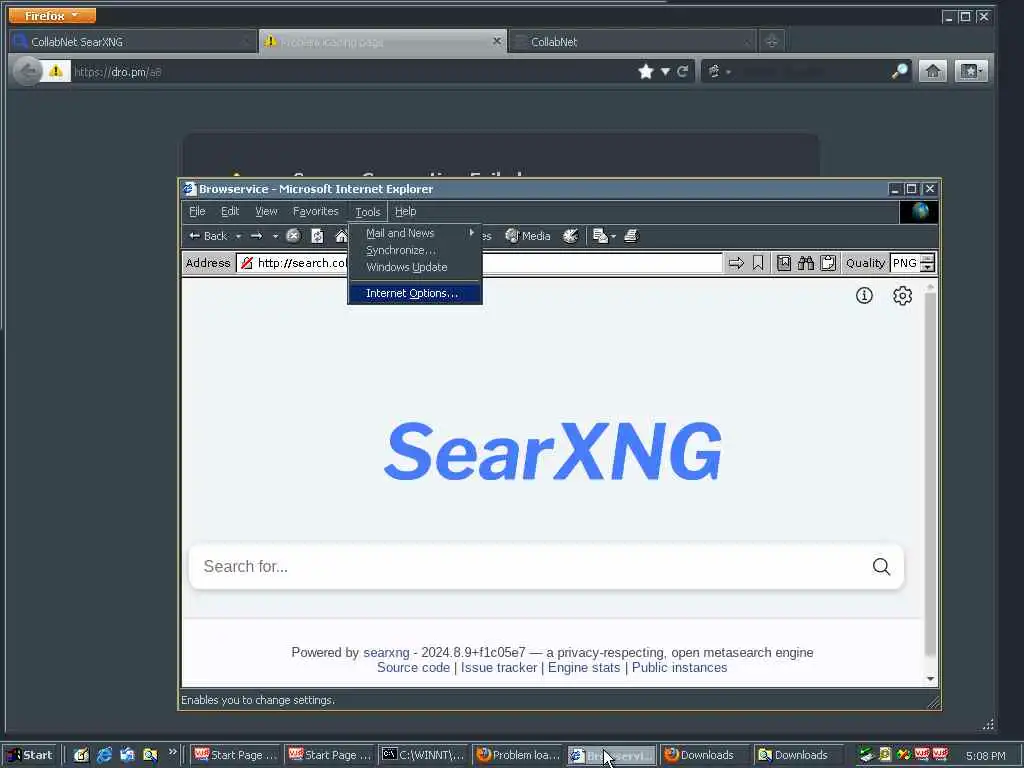Viewport: 1024px width, 768px height.
Task: Switch to C:\WINNT taskbar window
Action: (424, 756)
